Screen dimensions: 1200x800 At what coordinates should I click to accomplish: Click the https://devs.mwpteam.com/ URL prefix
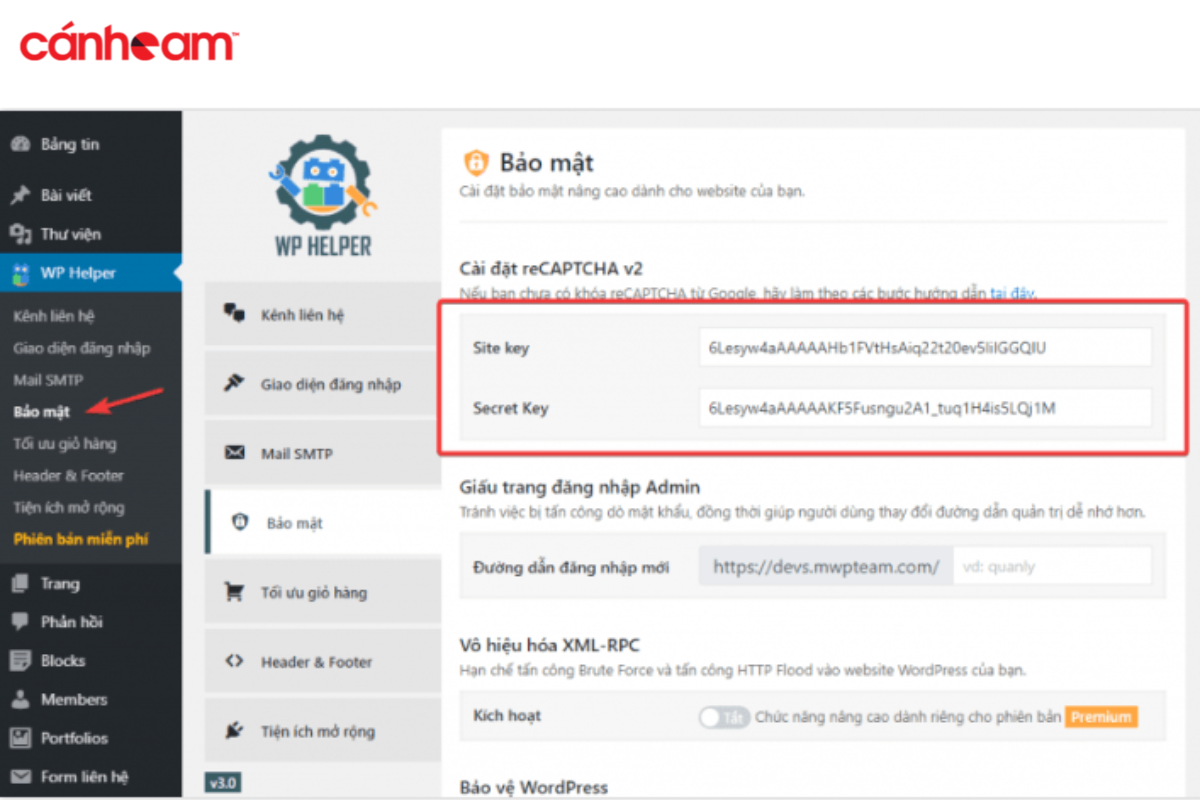coord(826,567)
